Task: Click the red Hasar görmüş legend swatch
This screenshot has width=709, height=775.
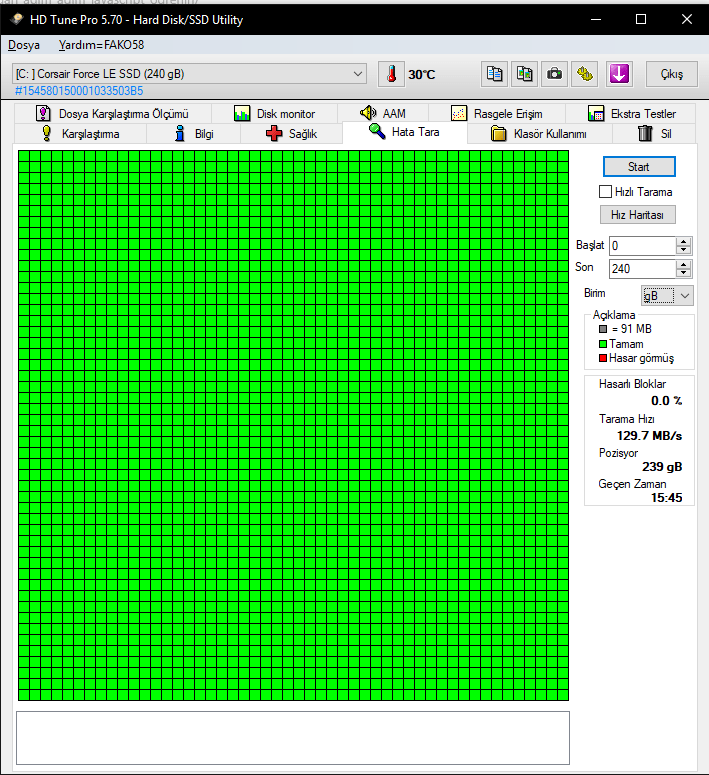Action: [x=603, y=358]
